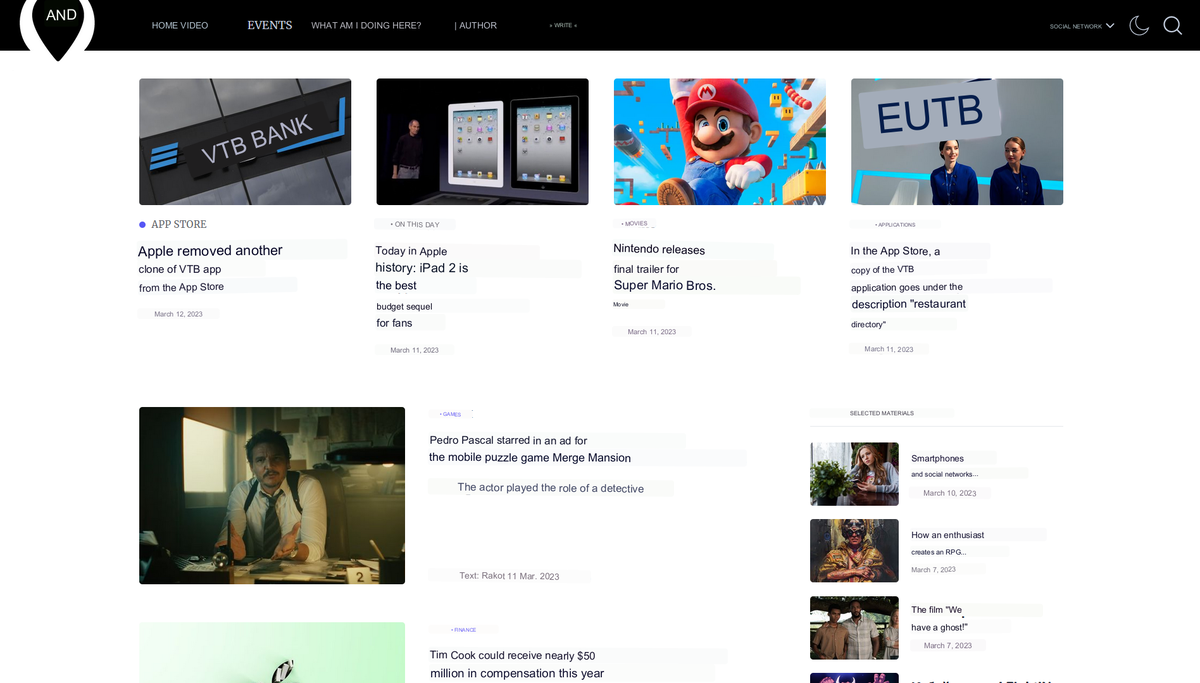The image size is (1200, 683).
Task: Open 'We have a ghost' film thumbnail
Action: [854, 627]
